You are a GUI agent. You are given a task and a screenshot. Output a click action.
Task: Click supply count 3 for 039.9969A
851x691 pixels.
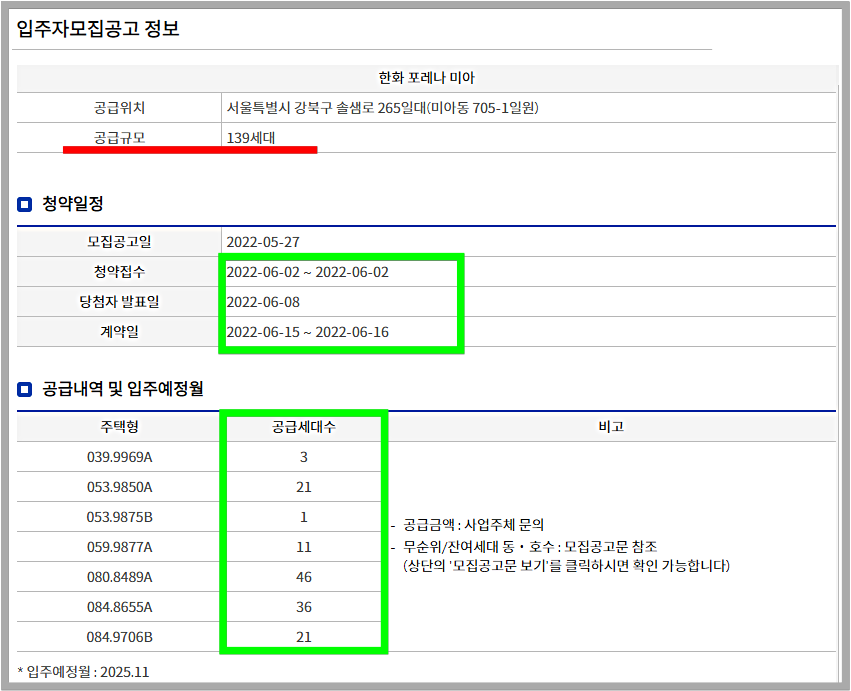303,457
